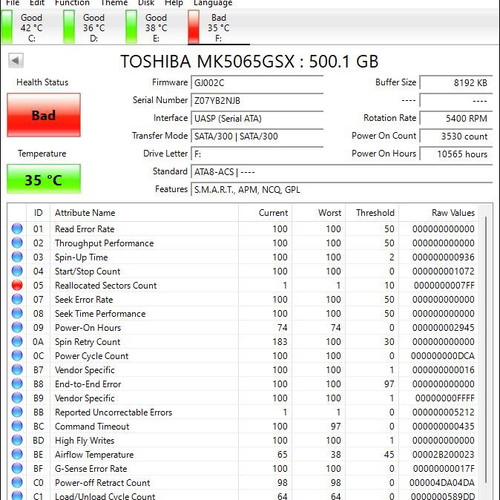
Task: Select raw value 0000000007FF
Action: (x=444, y=286)
